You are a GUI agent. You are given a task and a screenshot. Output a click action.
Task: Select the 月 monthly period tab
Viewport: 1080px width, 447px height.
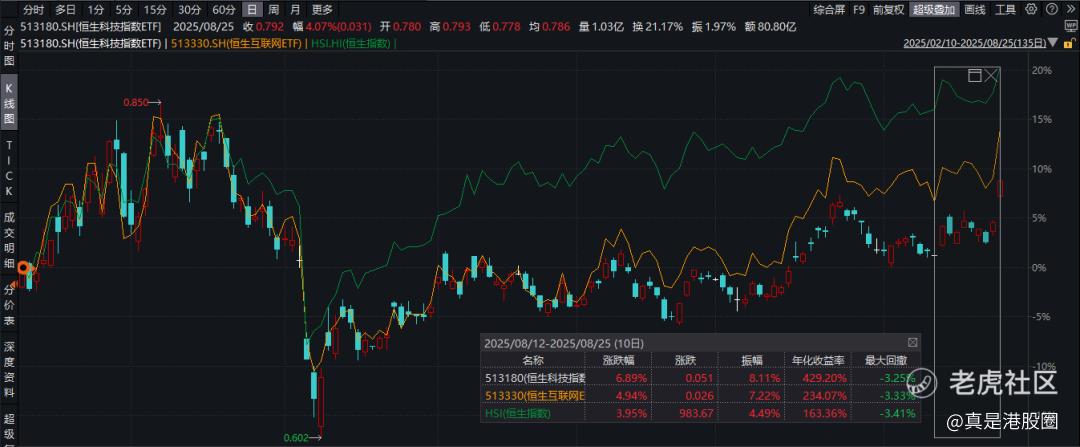[295, 9]
